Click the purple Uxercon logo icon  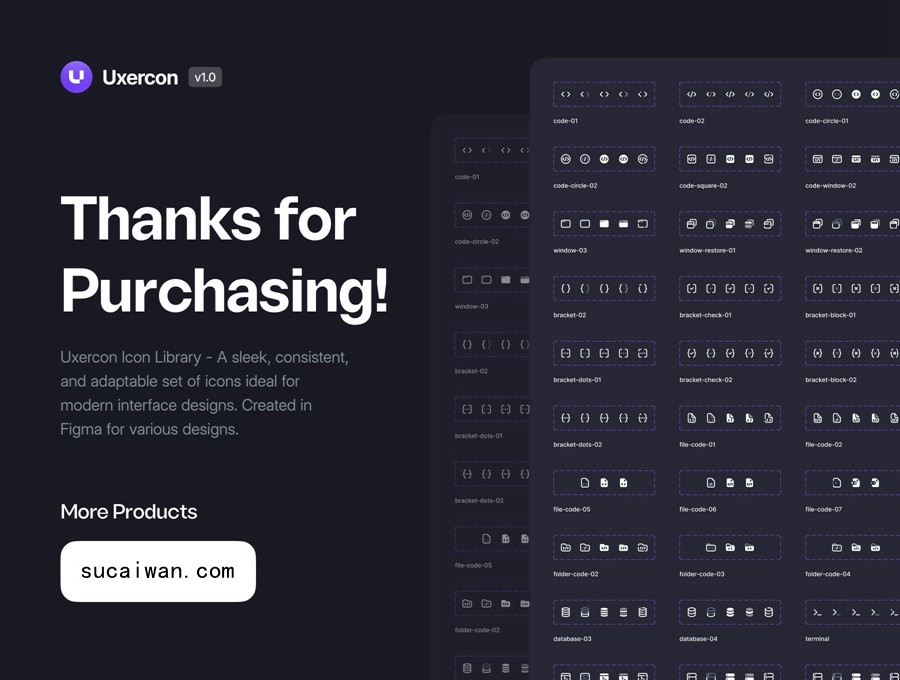point(76,77)
